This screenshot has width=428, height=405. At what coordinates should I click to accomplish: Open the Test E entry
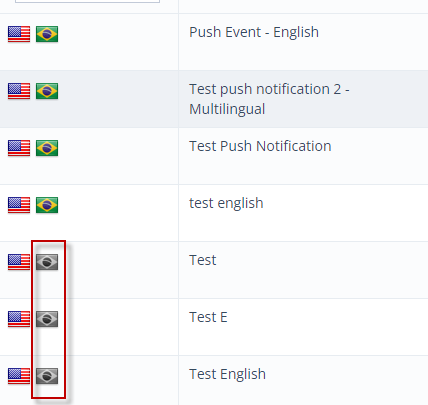coord(208,317)
